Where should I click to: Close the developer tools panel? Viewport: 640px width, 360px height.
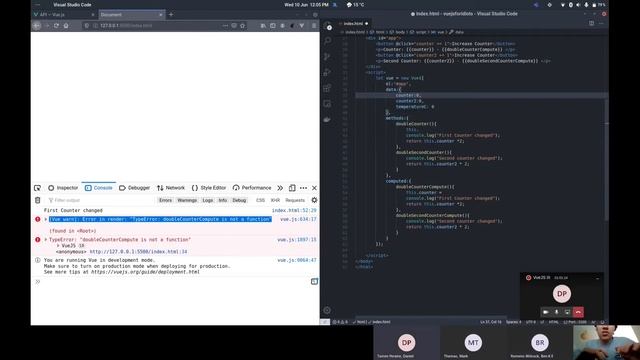[x=314, y=188]
